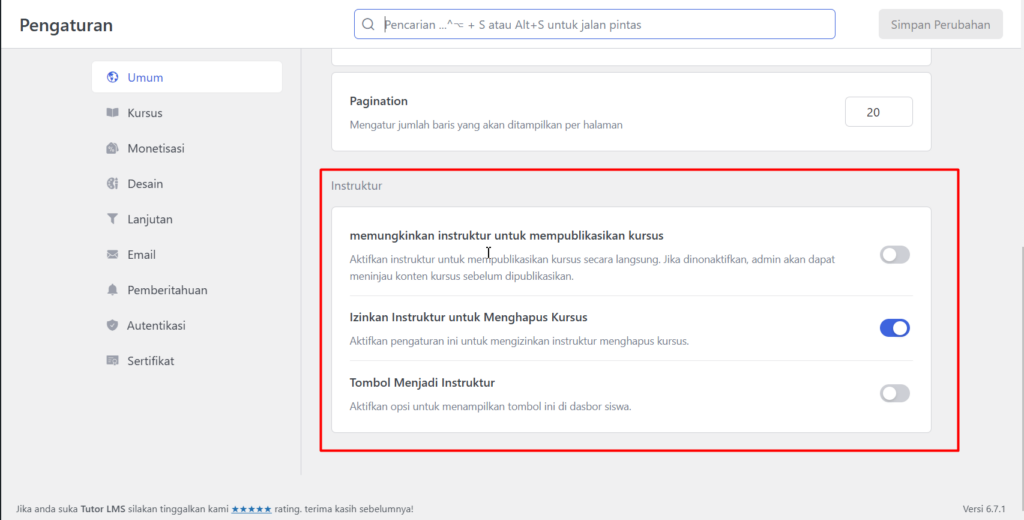Click the magnifier icon in search bar

coord(368,25)
